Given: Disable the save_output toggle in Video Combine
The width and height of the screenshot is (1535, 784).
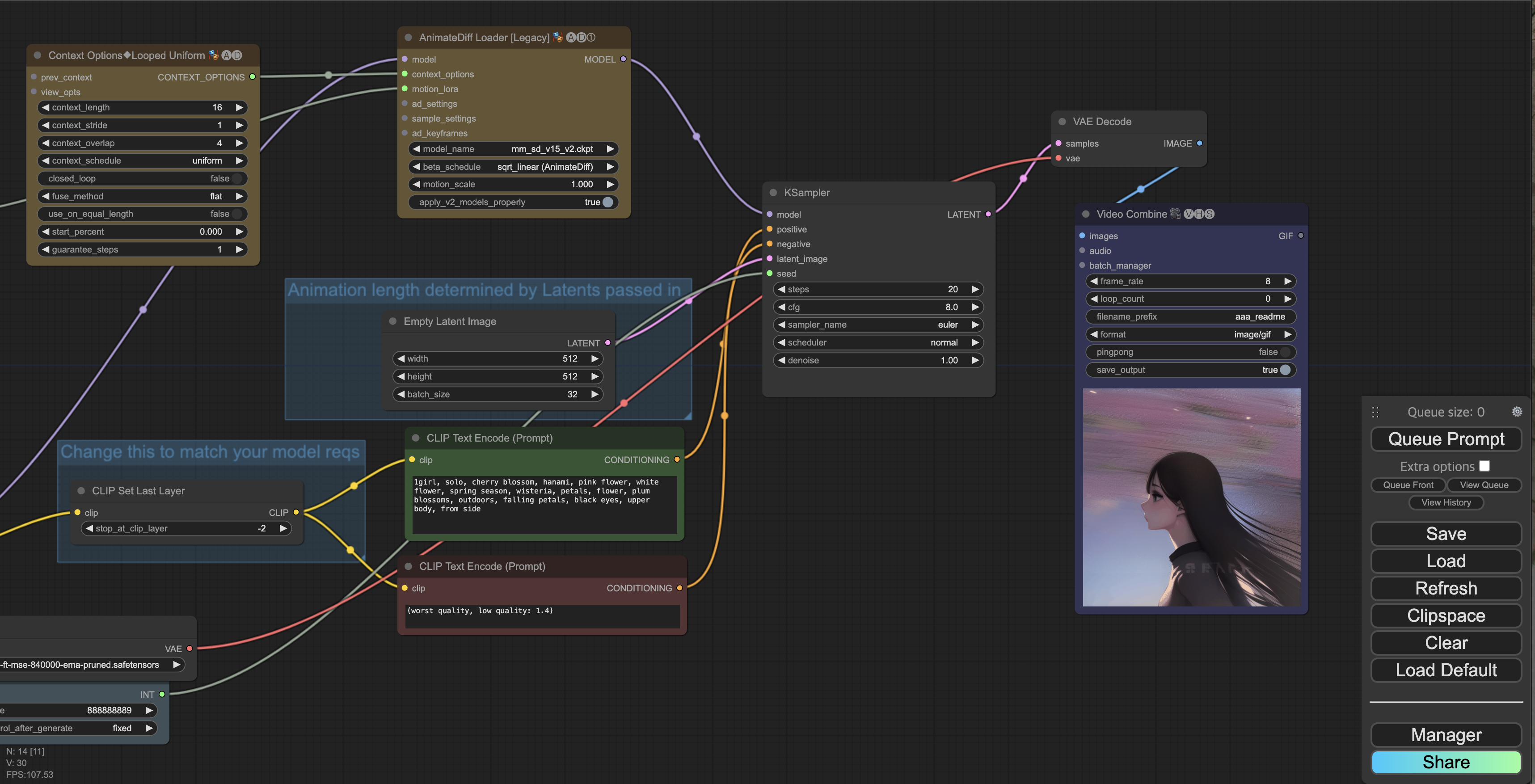Looking at the screenshot, I should [x=1285, y=370].
